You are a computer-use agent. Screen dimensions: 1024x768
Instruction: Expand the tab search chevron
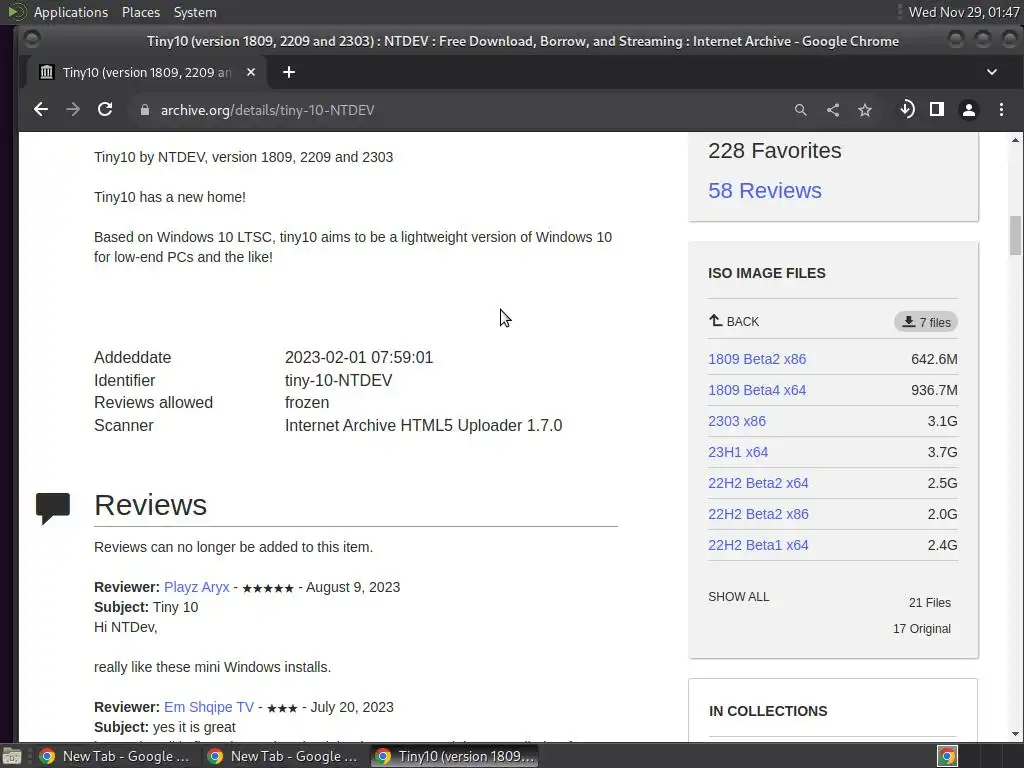tap(992, 72)
